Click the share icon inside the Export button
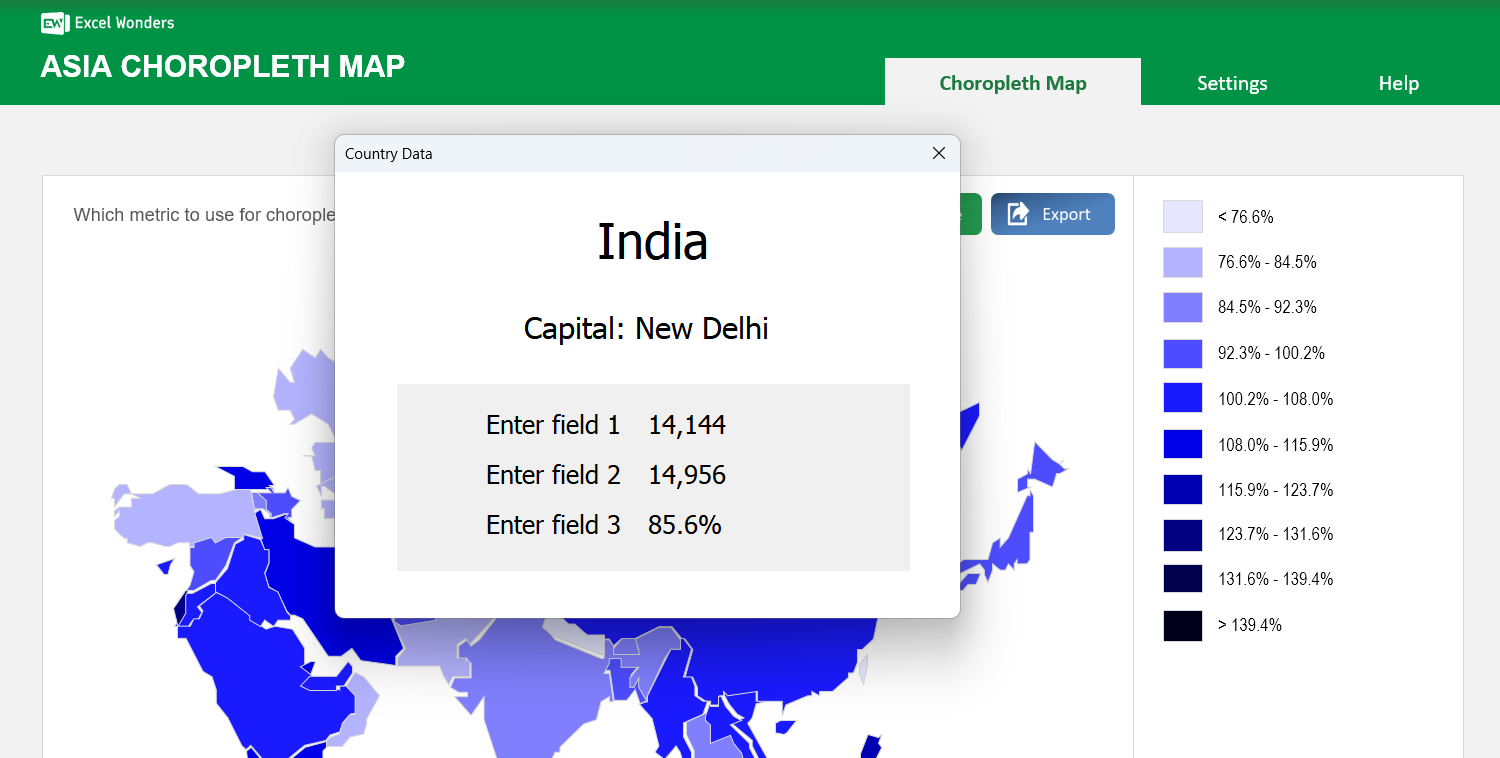 [1019, 213]
